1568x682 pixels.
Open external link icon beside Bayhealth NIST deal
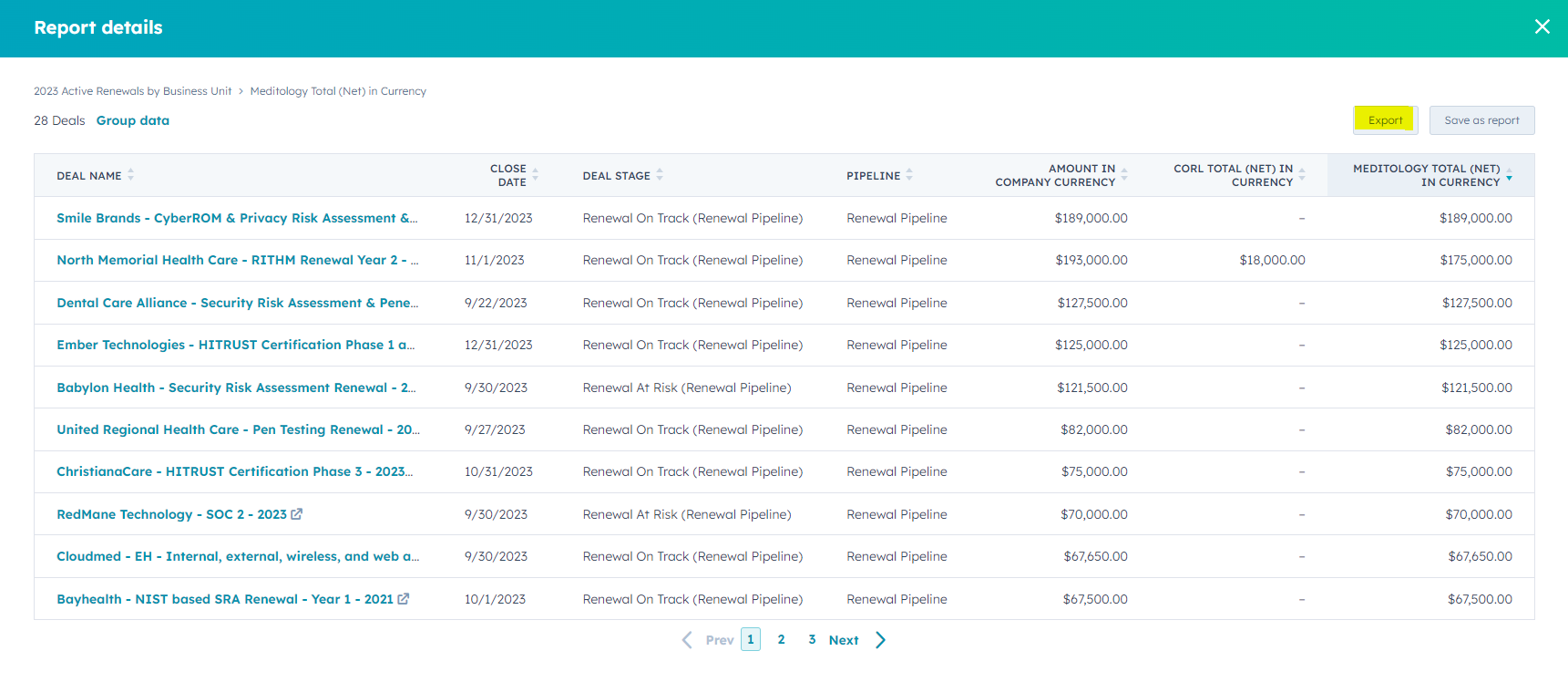[x=404, y=599]
